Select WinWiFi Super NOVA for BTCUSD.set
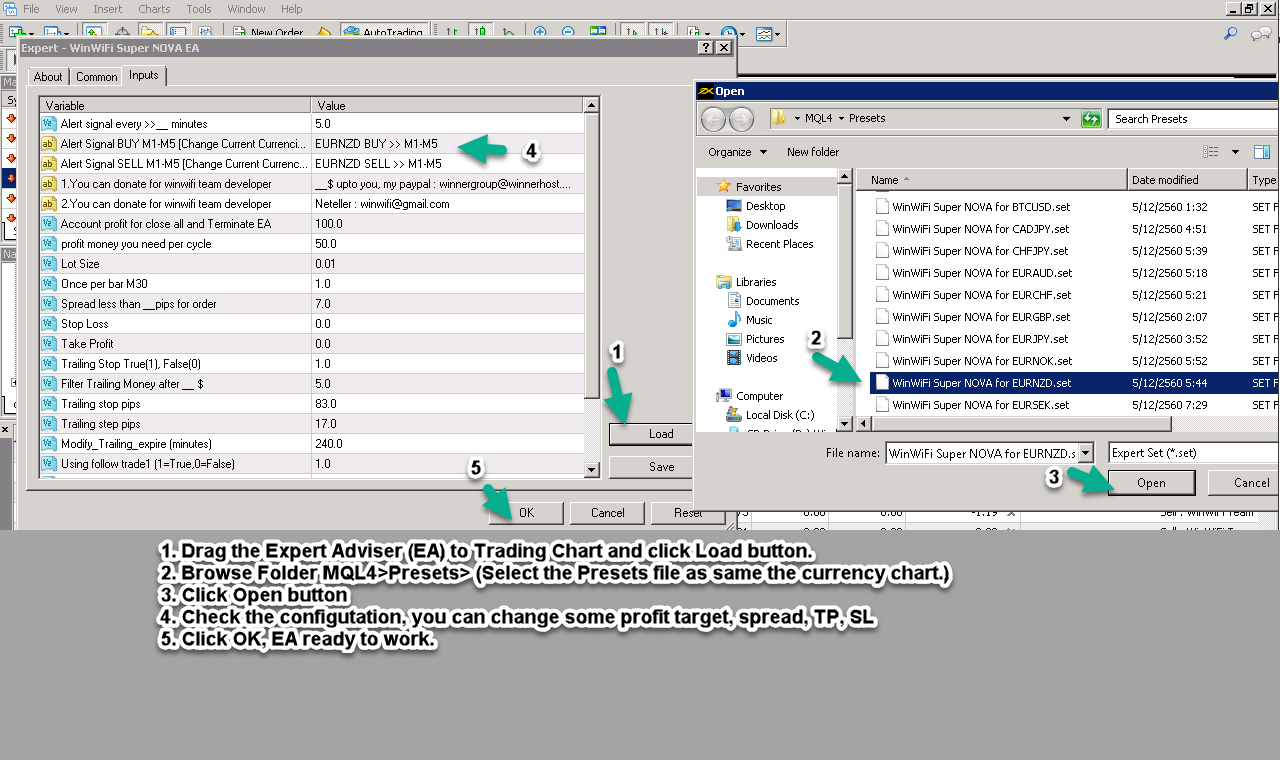Viewport: 1280px width, 760px height. pos(981,207)
